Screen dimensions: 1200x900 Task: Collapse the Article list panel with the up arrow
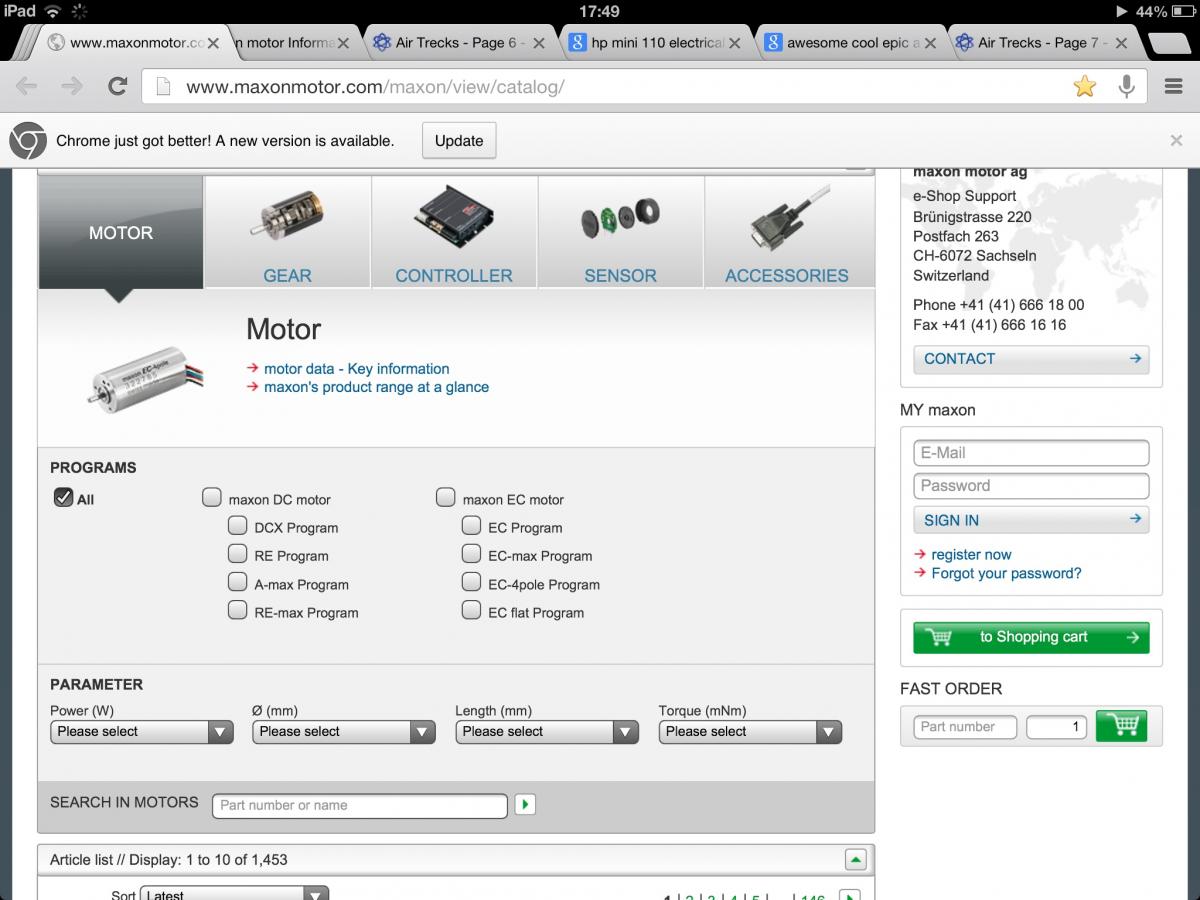(855, 859)
